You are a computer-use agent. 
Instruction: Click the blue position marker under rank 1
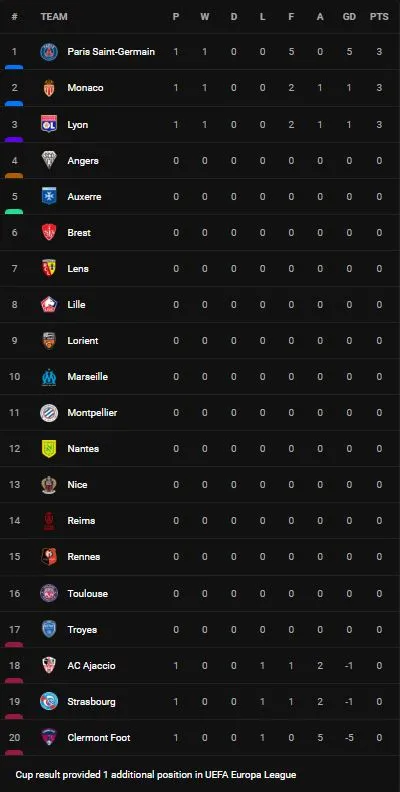tap(14, 67)
